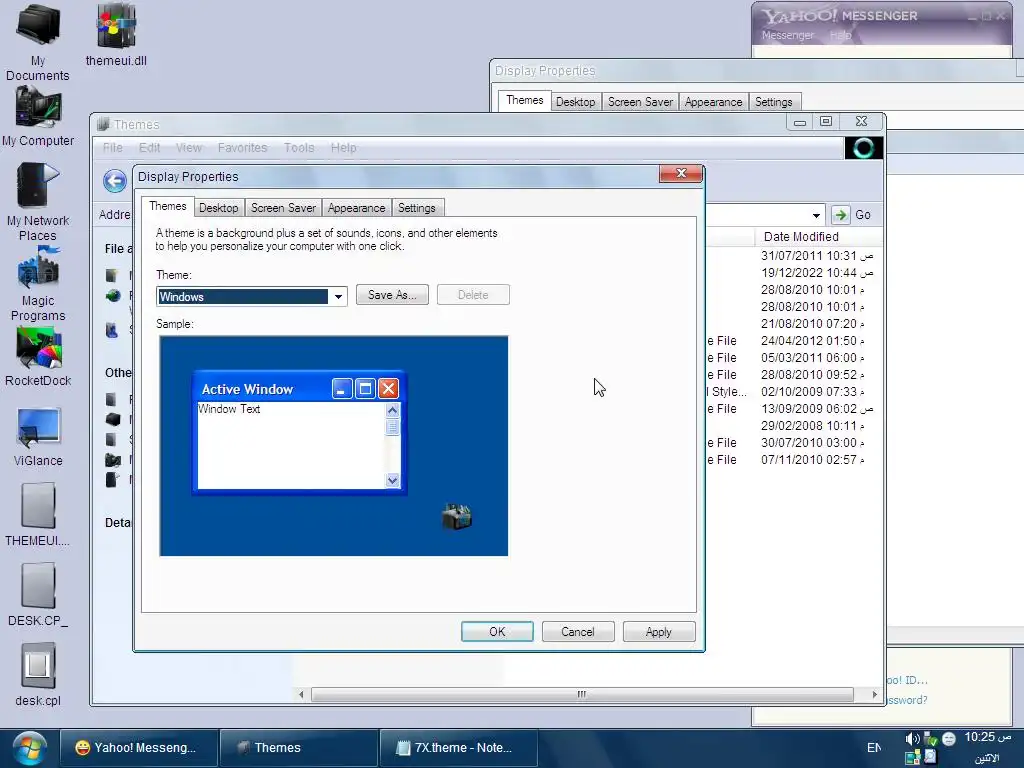The width and height of the screenshot is (1024, 768).
Task: Open the Messenger menu in Yahoo Messenger
Action: click(788, 35)
